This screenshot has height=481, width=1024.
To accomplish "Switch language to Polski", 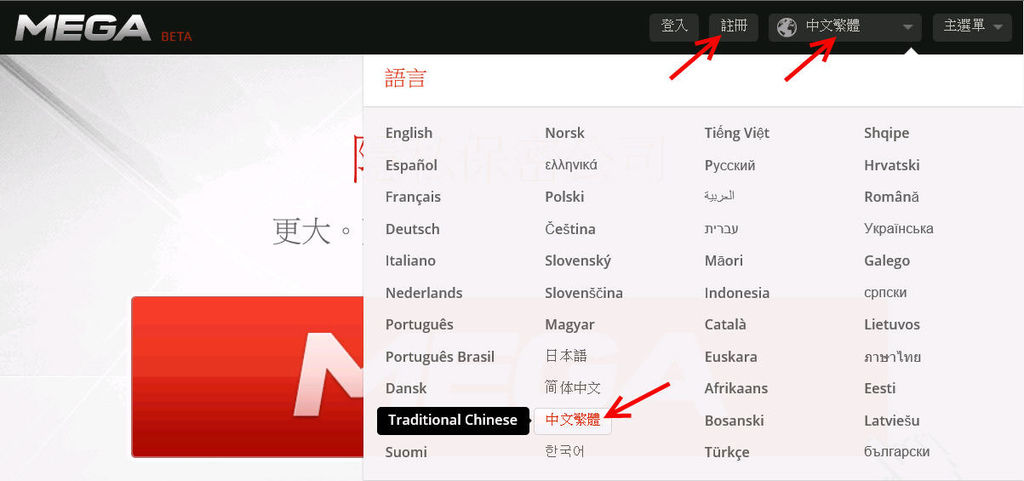I will point(564,197).
